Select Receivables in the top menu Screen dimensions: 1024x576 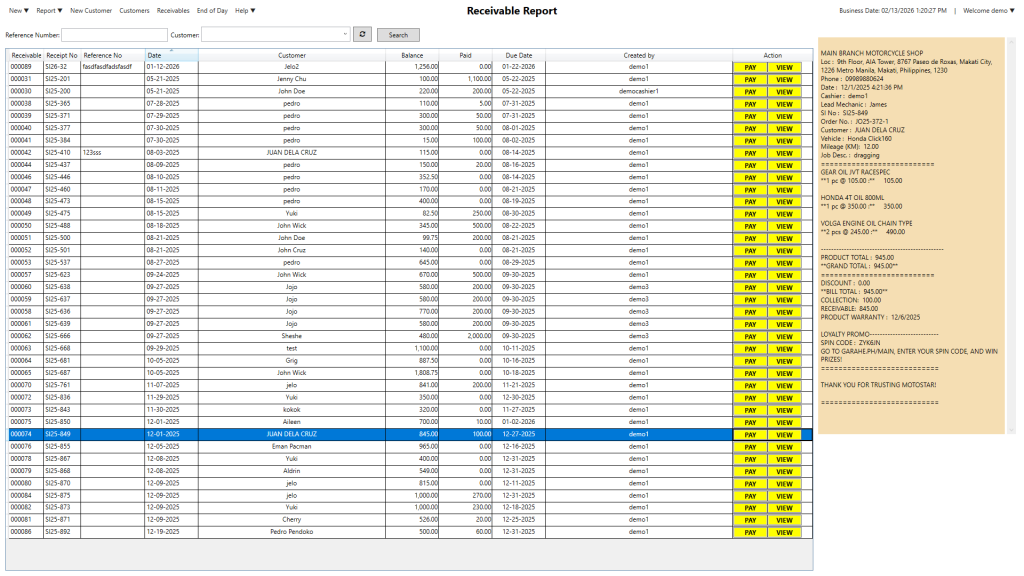tap(173, 10)
